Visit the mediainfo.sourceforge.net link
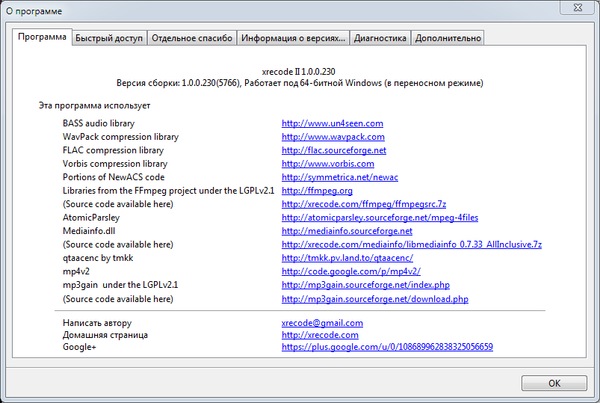Viewport: 600px width, 403px height. [347, 230]
